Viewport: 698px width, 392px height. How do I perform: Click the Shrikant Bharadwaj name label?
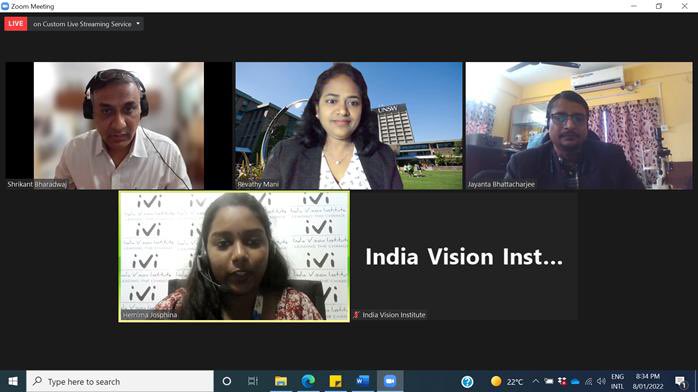coord(37,184)
